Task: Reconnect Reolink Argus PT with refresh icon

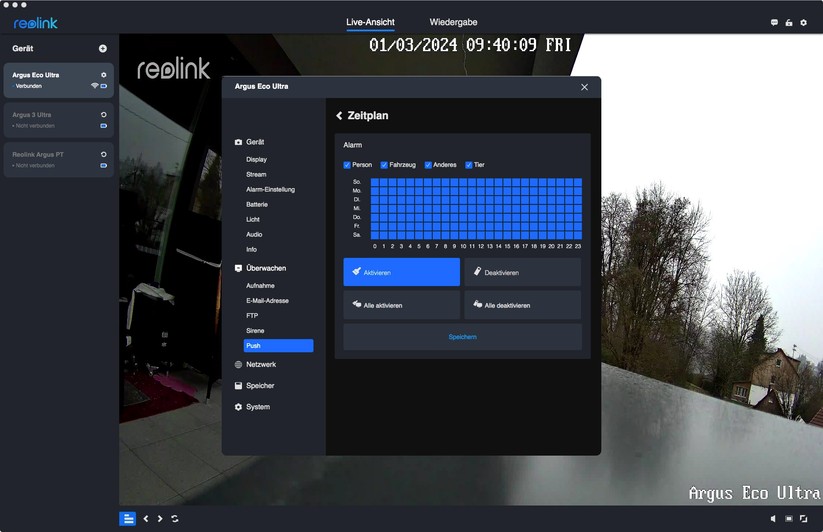Action: tap(103, 154)
